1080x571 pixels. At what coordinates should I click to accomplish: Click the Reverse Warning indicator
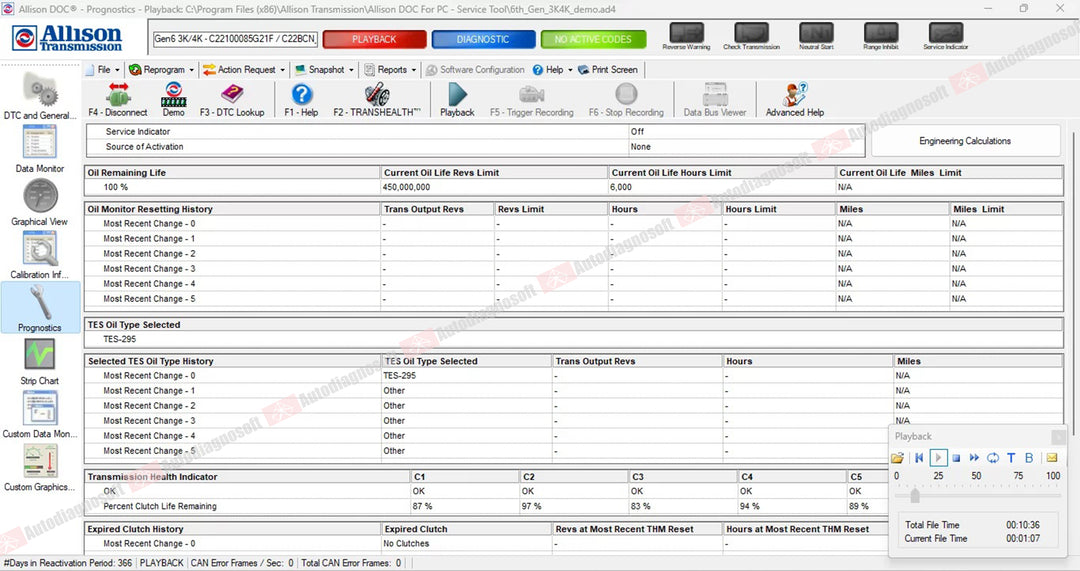pyautogui.click(x=686, y=37)
